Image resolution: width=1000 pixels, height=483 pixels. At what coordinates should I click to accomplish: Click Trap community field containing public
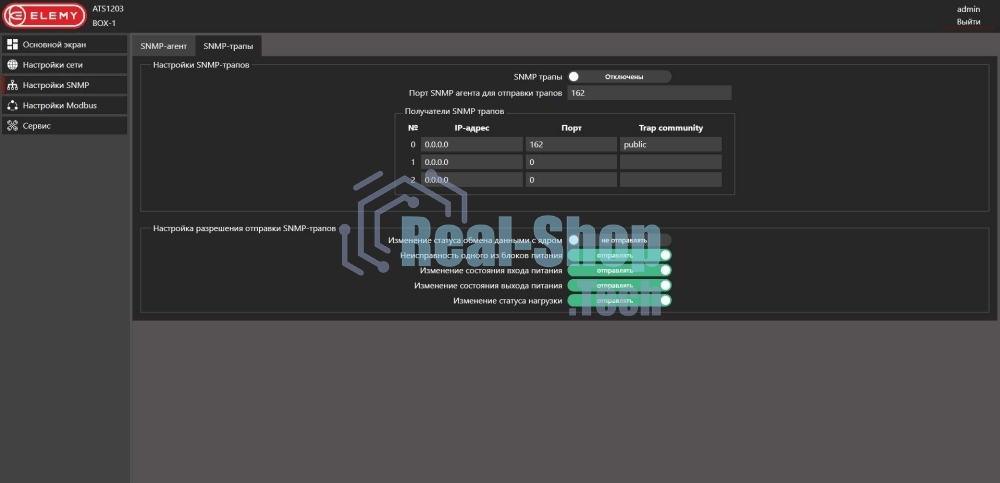click(670, 144)
